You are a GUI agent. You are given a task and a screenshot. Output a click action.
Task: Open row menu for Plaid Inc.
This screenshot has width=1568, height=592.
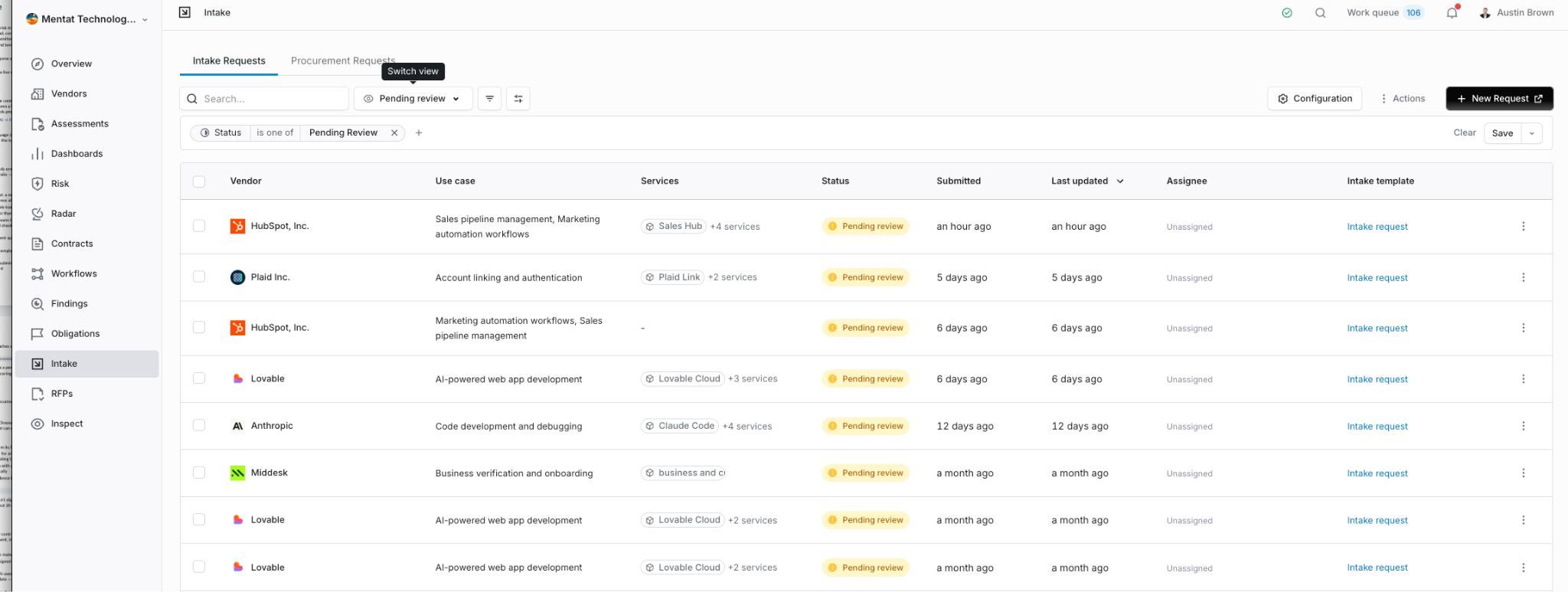coord(1524,277)
